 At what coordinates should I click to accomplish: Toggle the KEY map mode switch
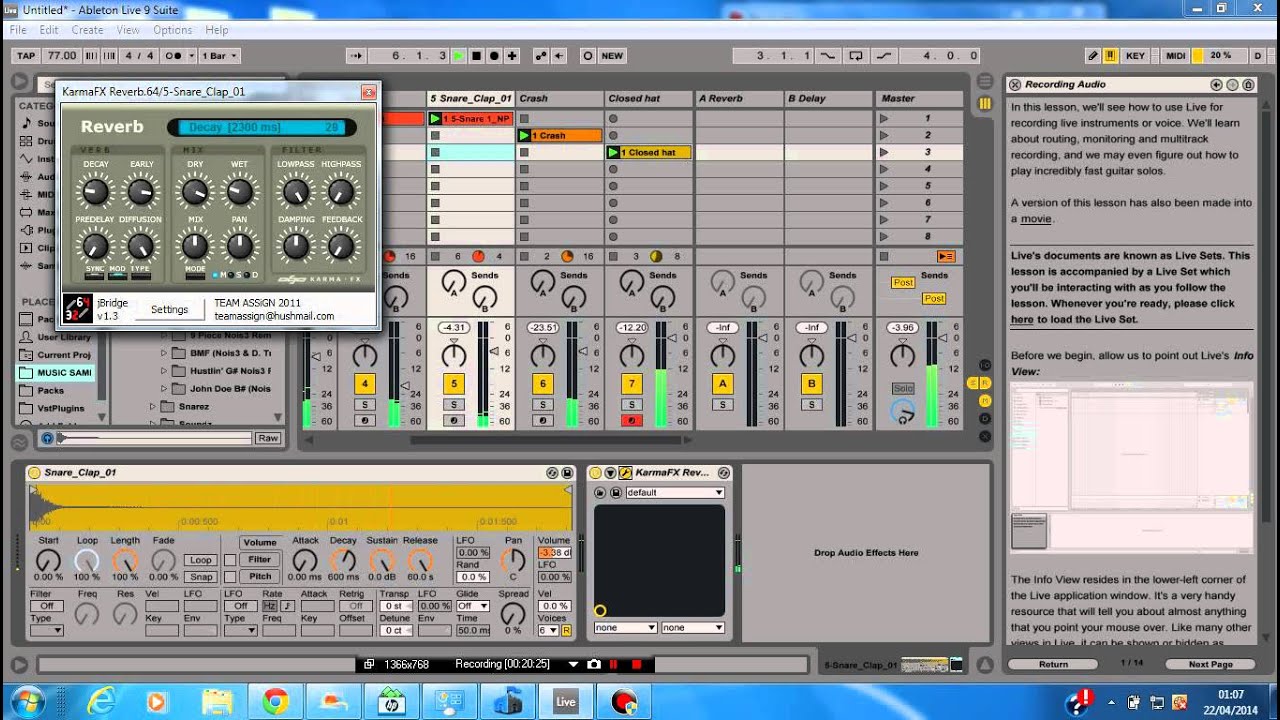pyautogui.click(x=1135, y=56)
